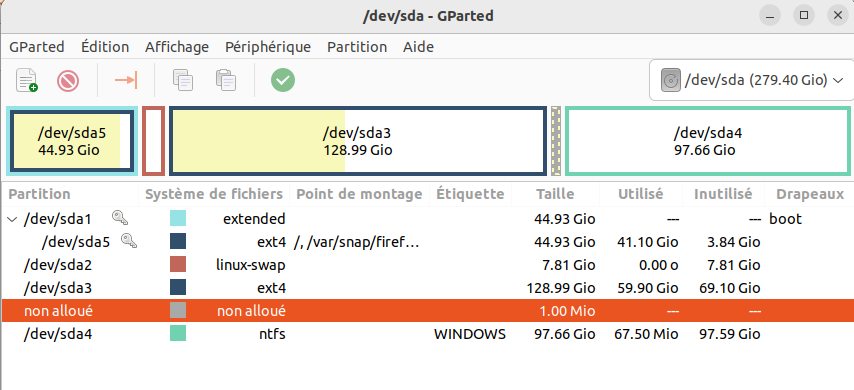
Task: Click the red linux-swap color swatch
Action: tap(178, 265)
